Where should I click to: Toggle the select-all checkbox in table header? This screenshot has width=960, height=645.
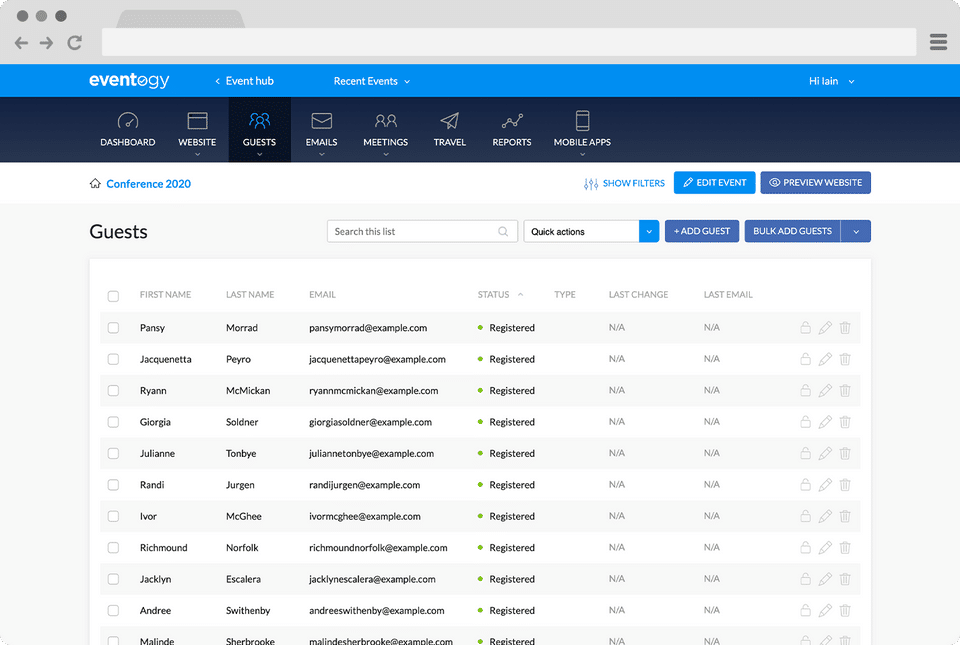tap(113, 296)
